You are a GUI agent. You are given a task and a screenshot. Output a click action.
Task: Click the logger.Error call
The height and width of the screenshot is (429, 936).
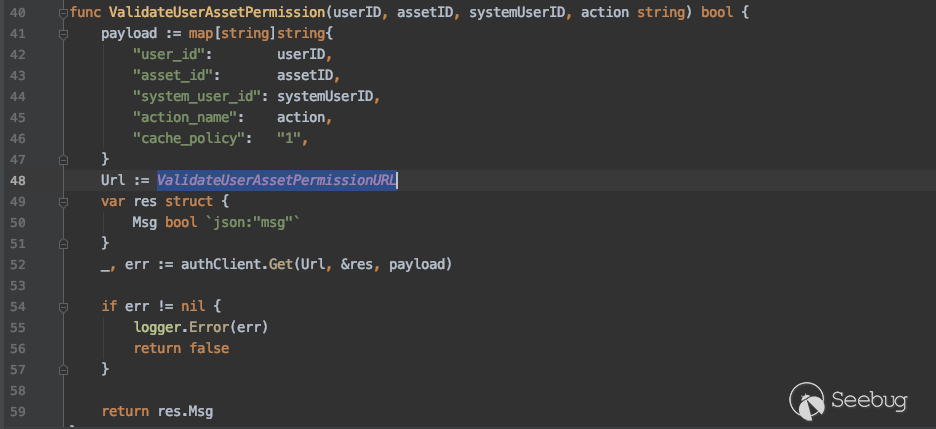click(200, 327)
